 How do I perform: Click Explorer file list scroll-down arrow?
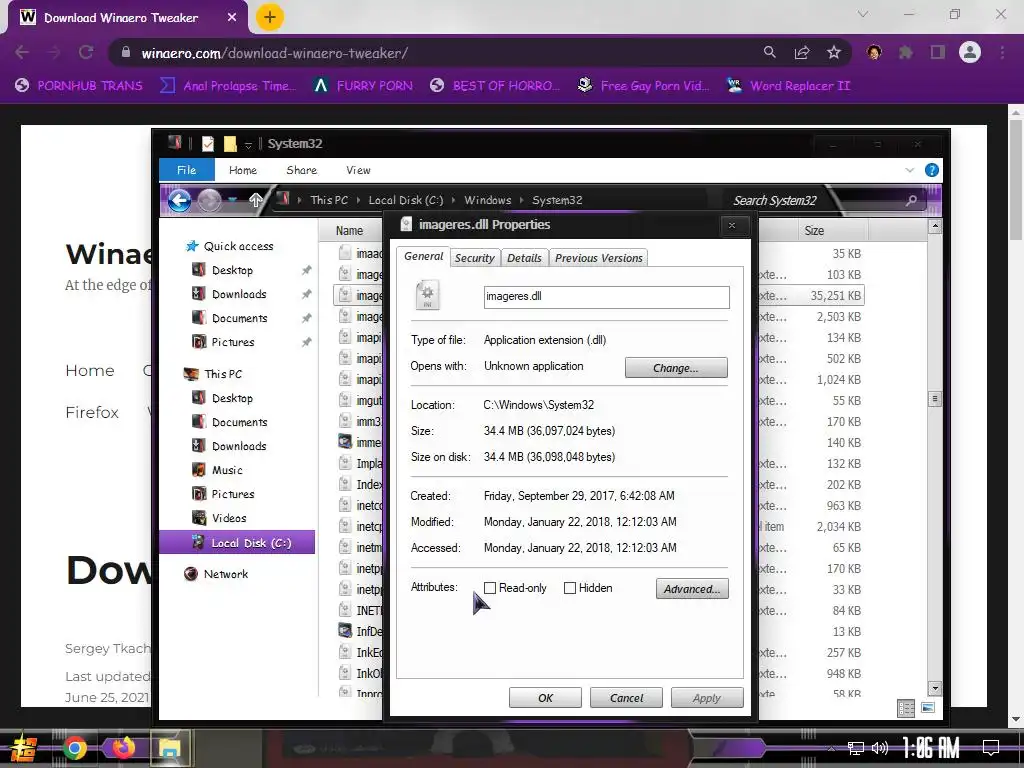point(935,688)
